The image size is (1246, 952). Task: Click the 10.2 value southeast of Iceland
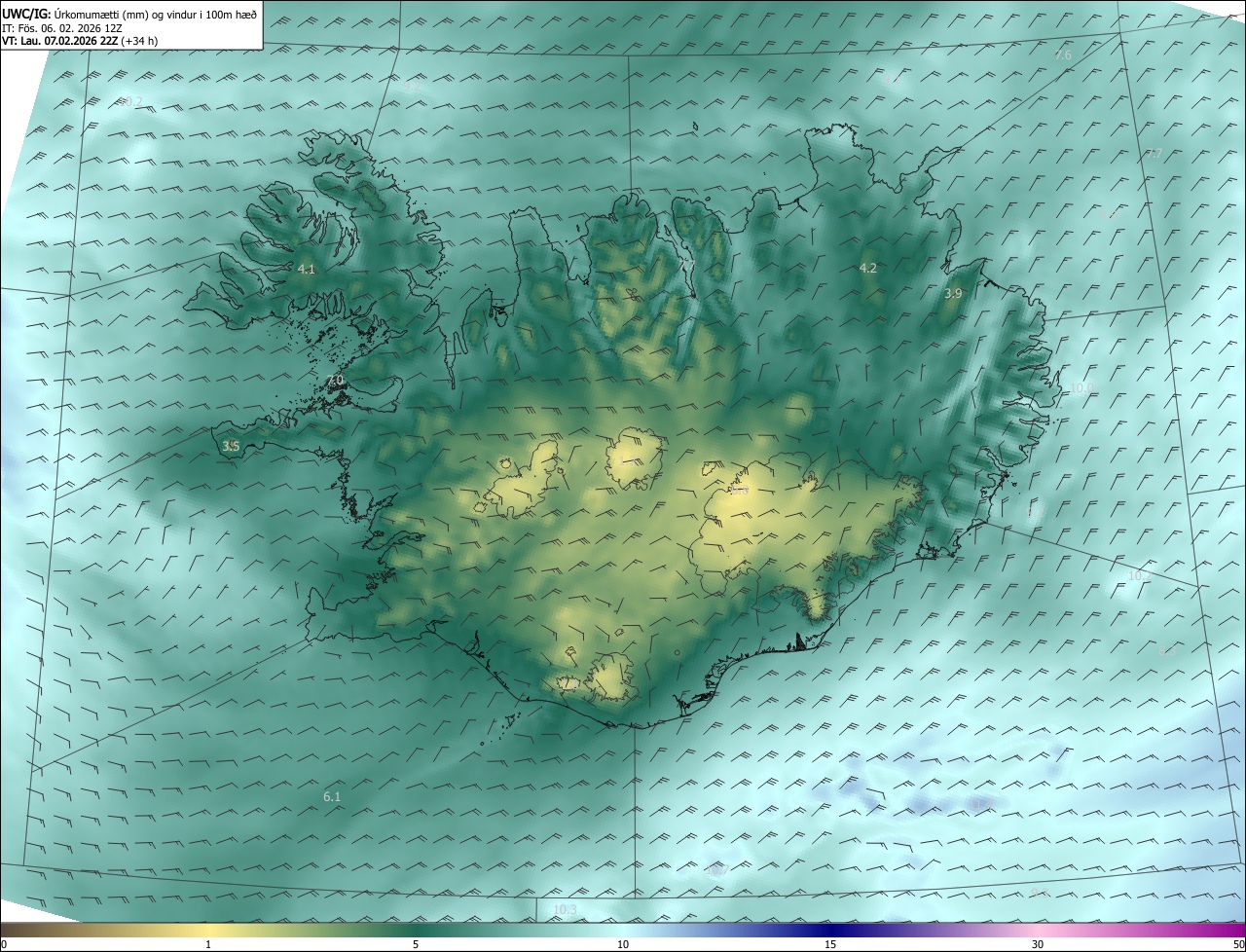(x=1139, y=576)
